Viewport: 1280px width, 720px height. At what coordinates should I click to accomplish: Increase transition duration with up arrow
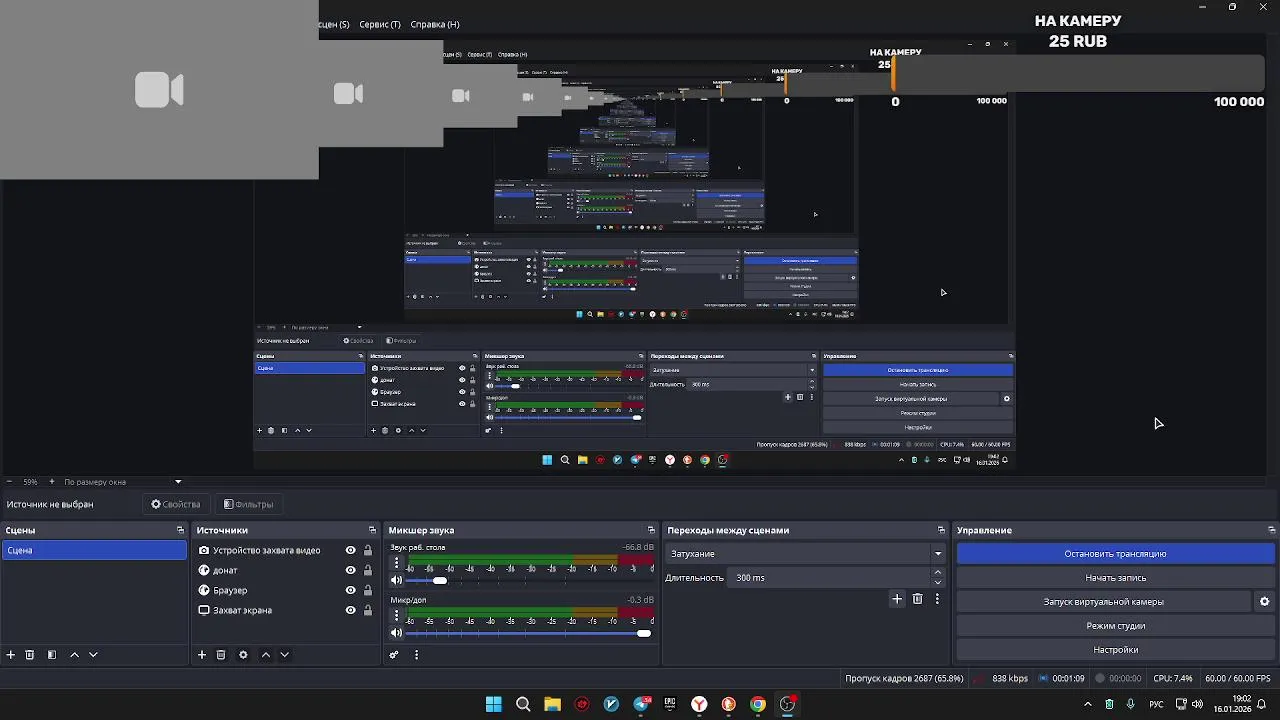point(938,573)
